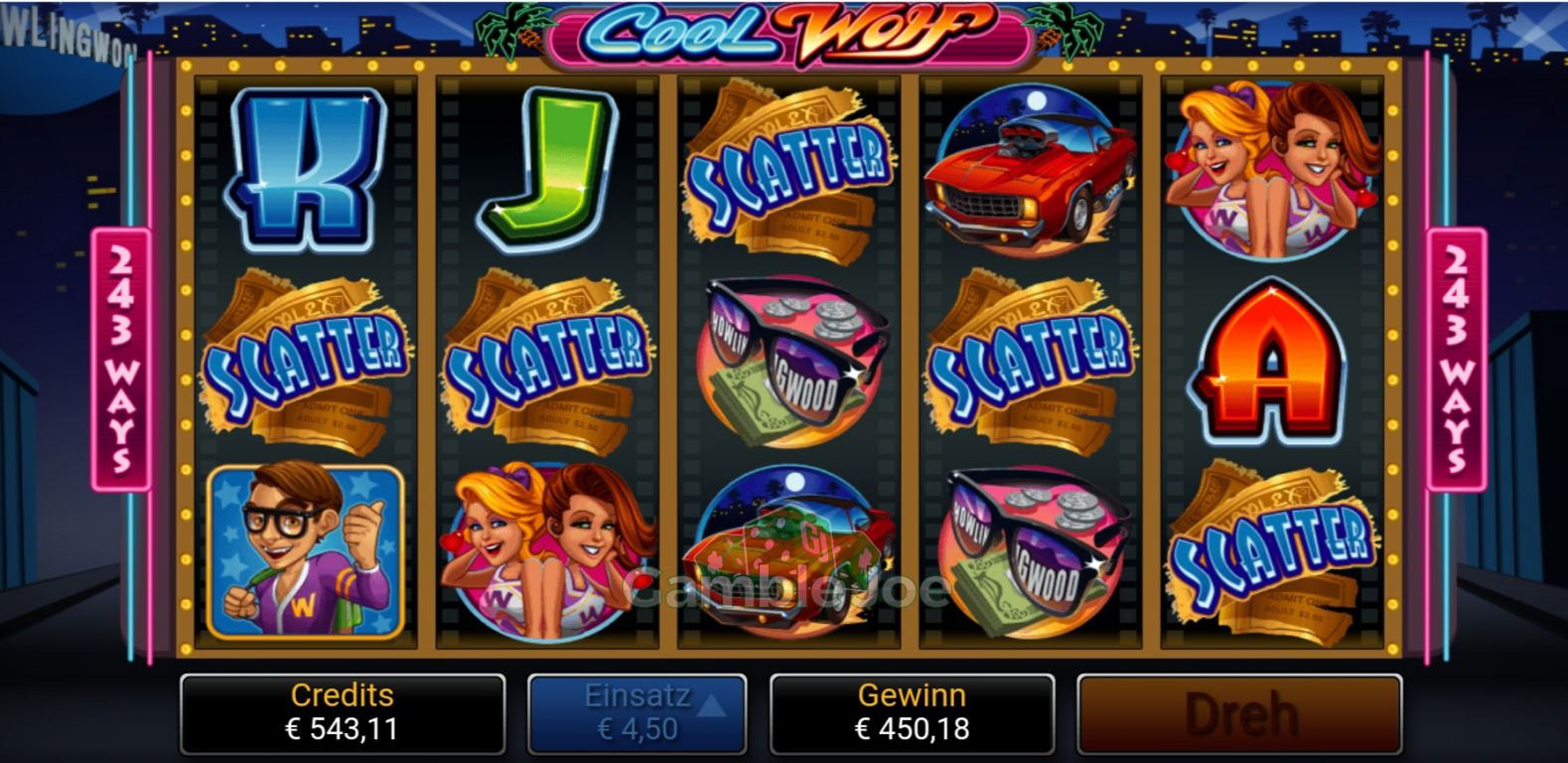Click the sunglasses symbol in the middle reel
This screenshot has width=1568, height=763.
point(790,362)
